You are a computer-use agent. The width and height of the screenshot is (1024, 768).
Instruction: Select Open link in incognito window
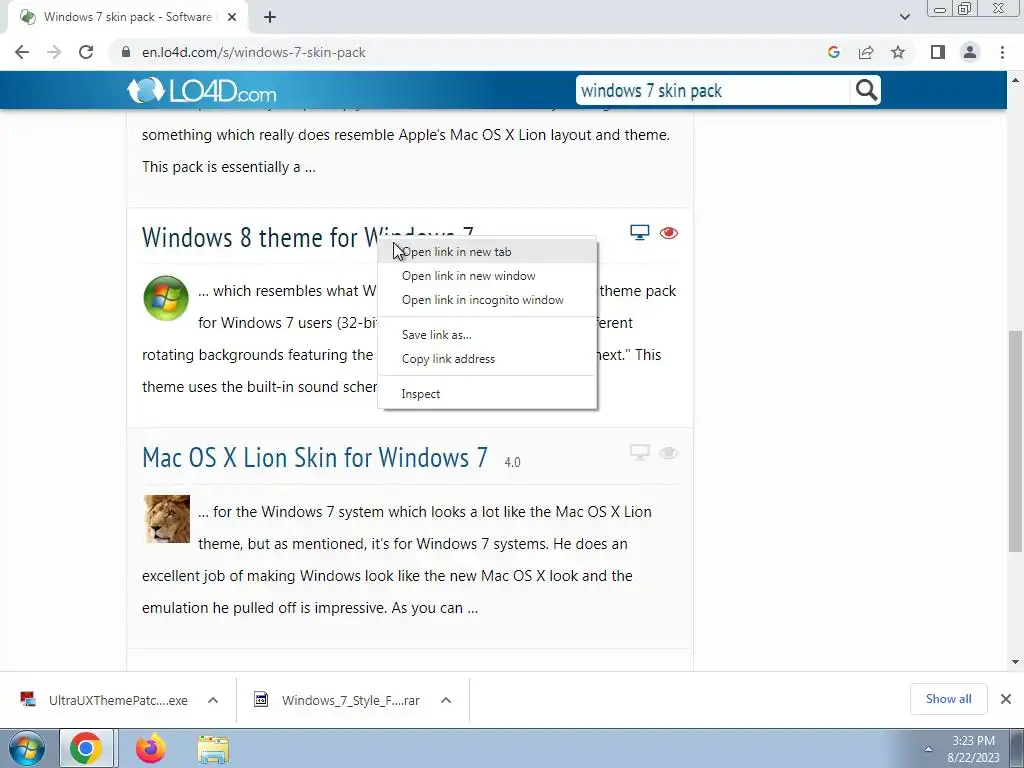coord(487,300)
